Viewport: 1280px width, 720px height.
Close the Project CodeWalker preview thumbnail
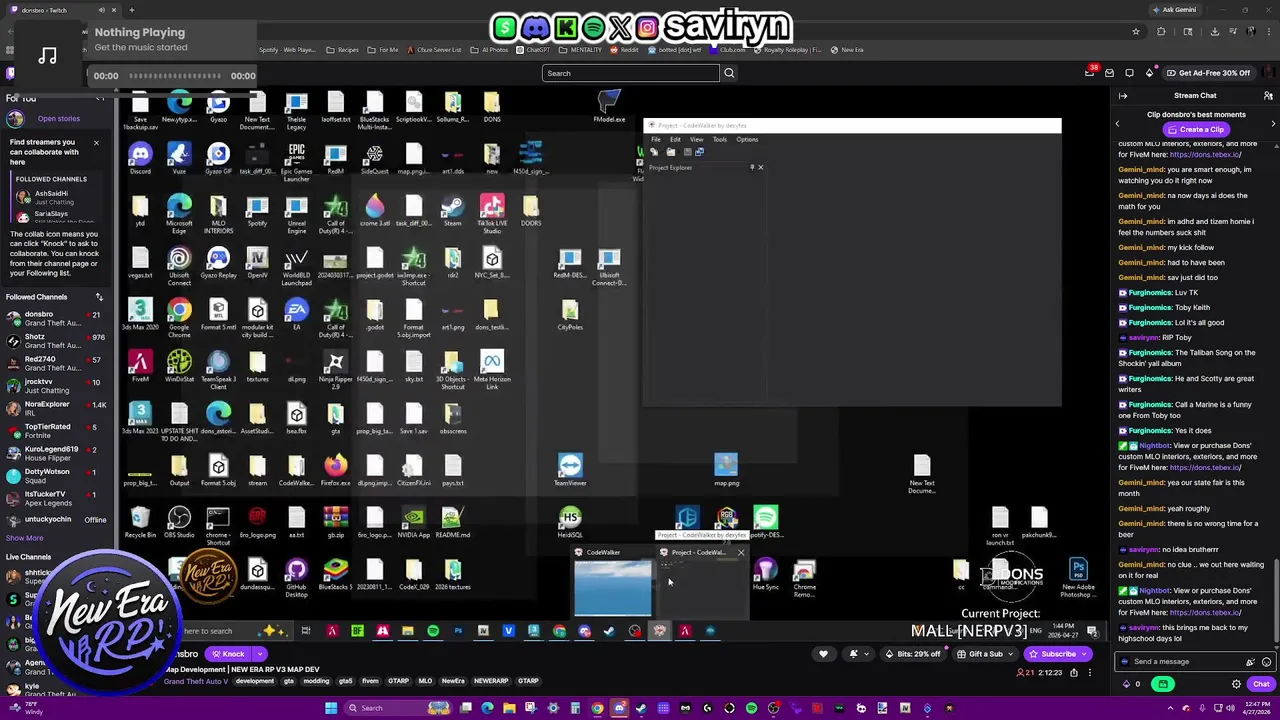(x=741, y=552)
